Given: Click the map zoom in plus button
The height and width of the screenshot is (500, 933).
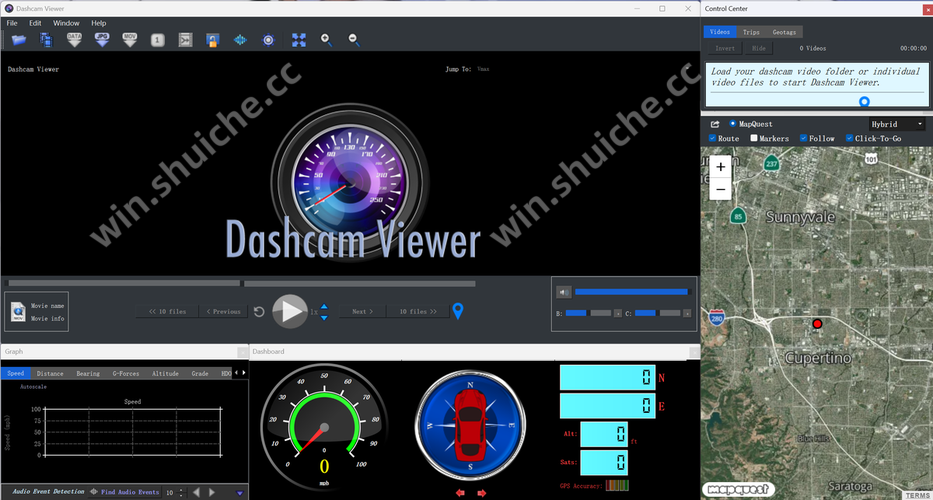Looking at the screenshot, I should pos(721,167).
